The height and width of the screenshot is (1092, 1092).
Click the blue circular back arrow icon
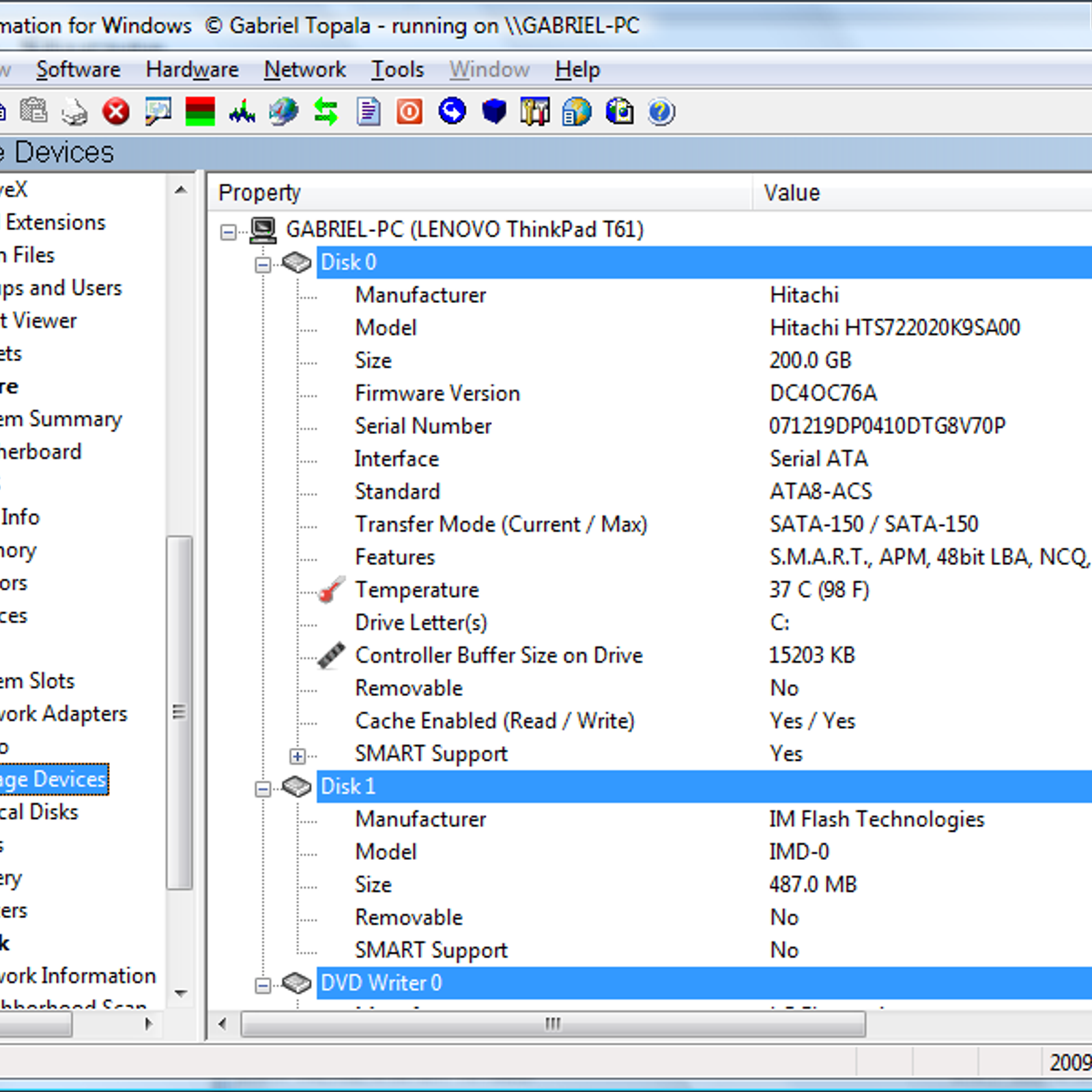[x=452, y=111]
